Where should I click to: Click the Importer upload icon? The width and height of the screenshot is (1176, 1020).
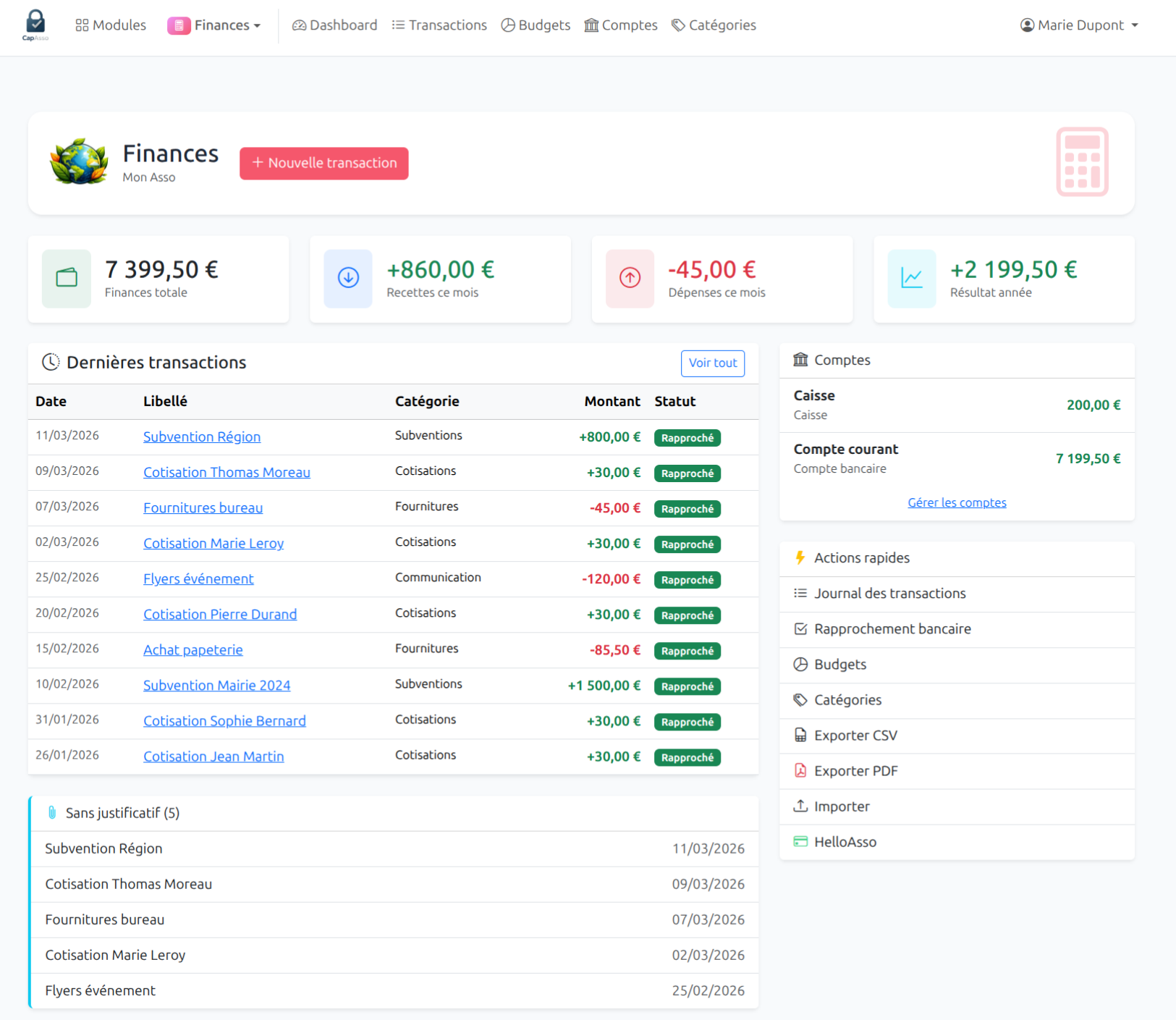(801, 806)
